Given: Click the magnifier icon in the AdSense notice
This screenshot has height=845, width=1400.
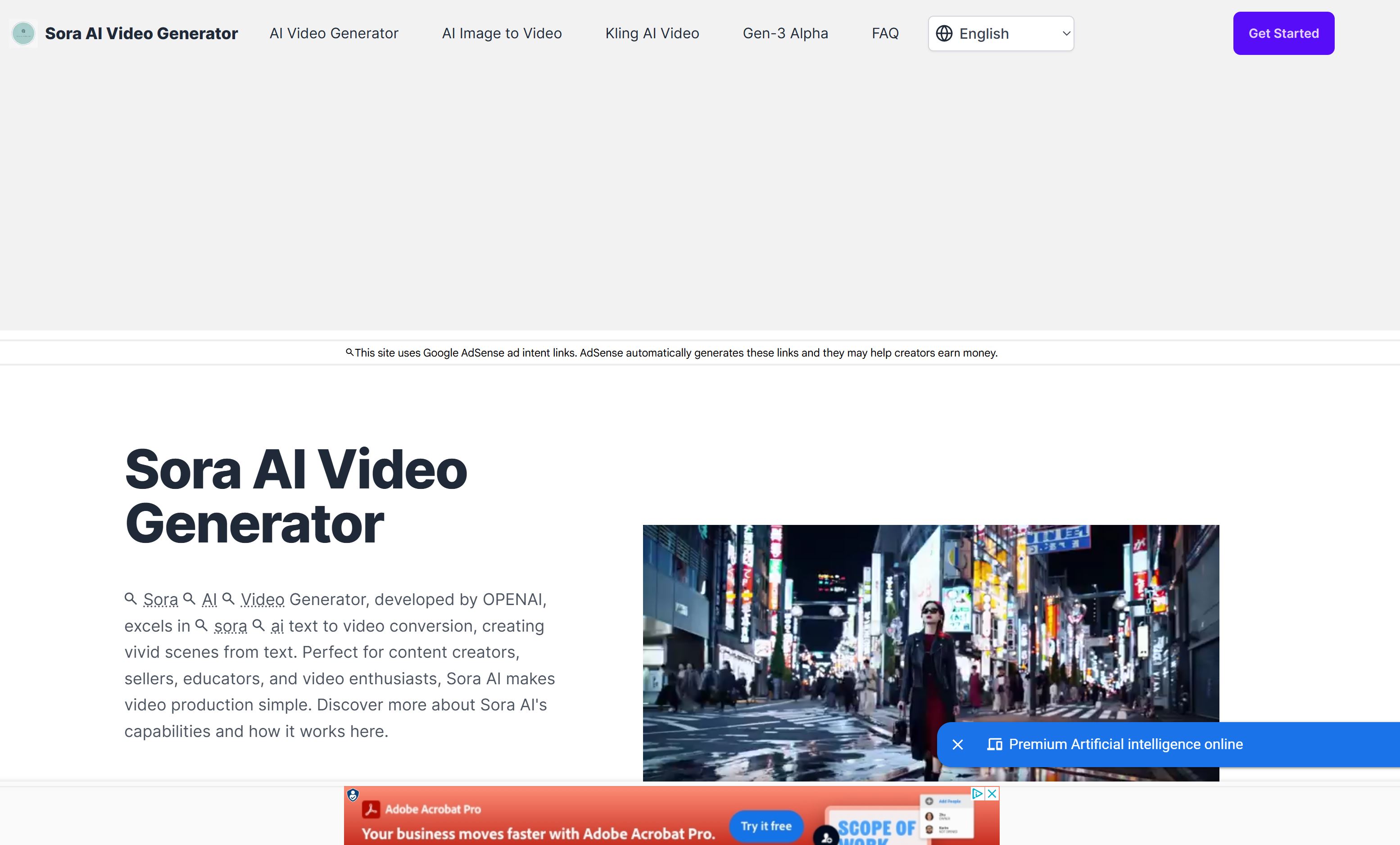Looking at the screenshot, I should (350, 352).
